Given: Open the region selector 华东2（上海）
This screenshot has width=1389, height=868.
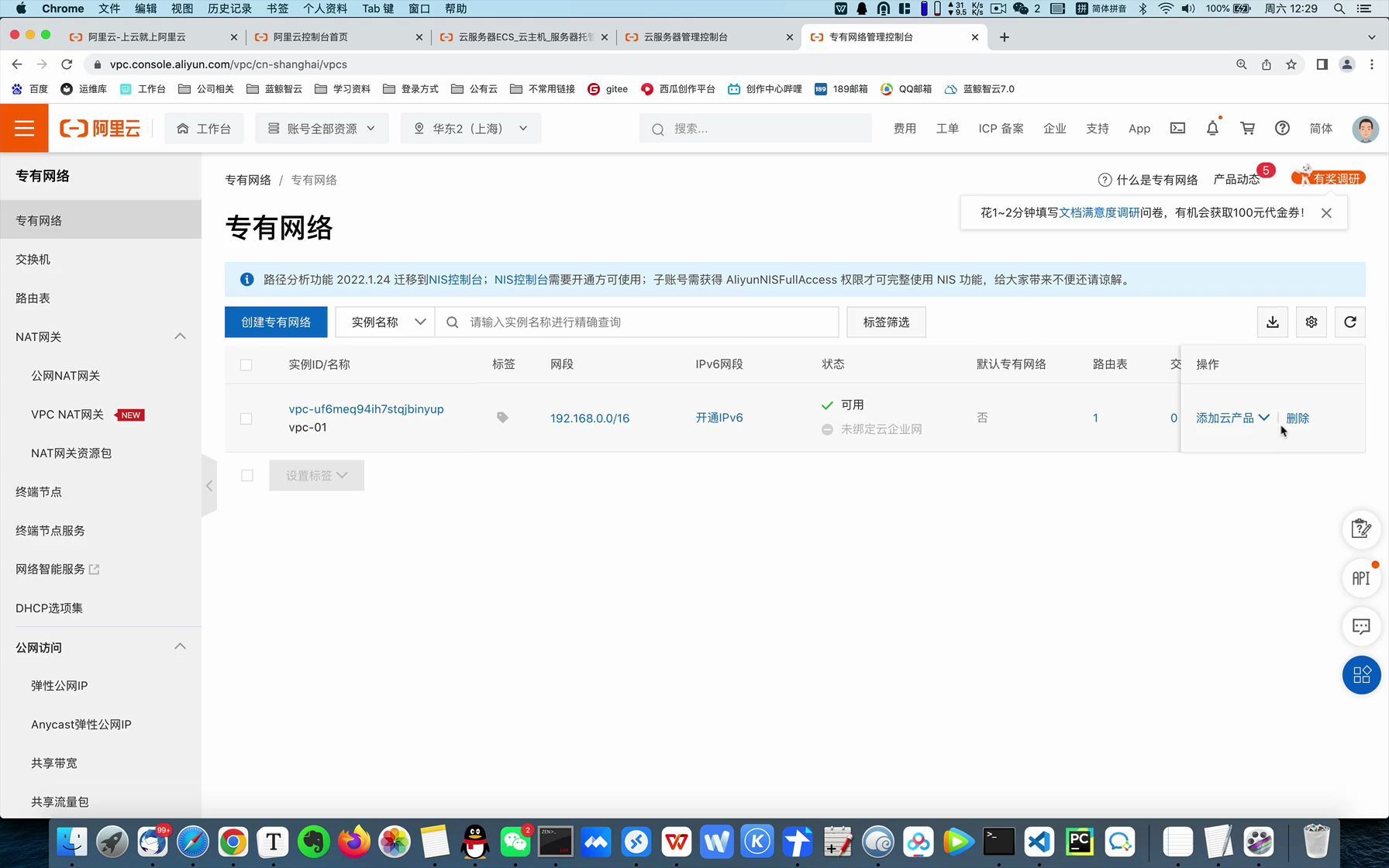Looking at the screenshot, I should [x=470, y=129].
